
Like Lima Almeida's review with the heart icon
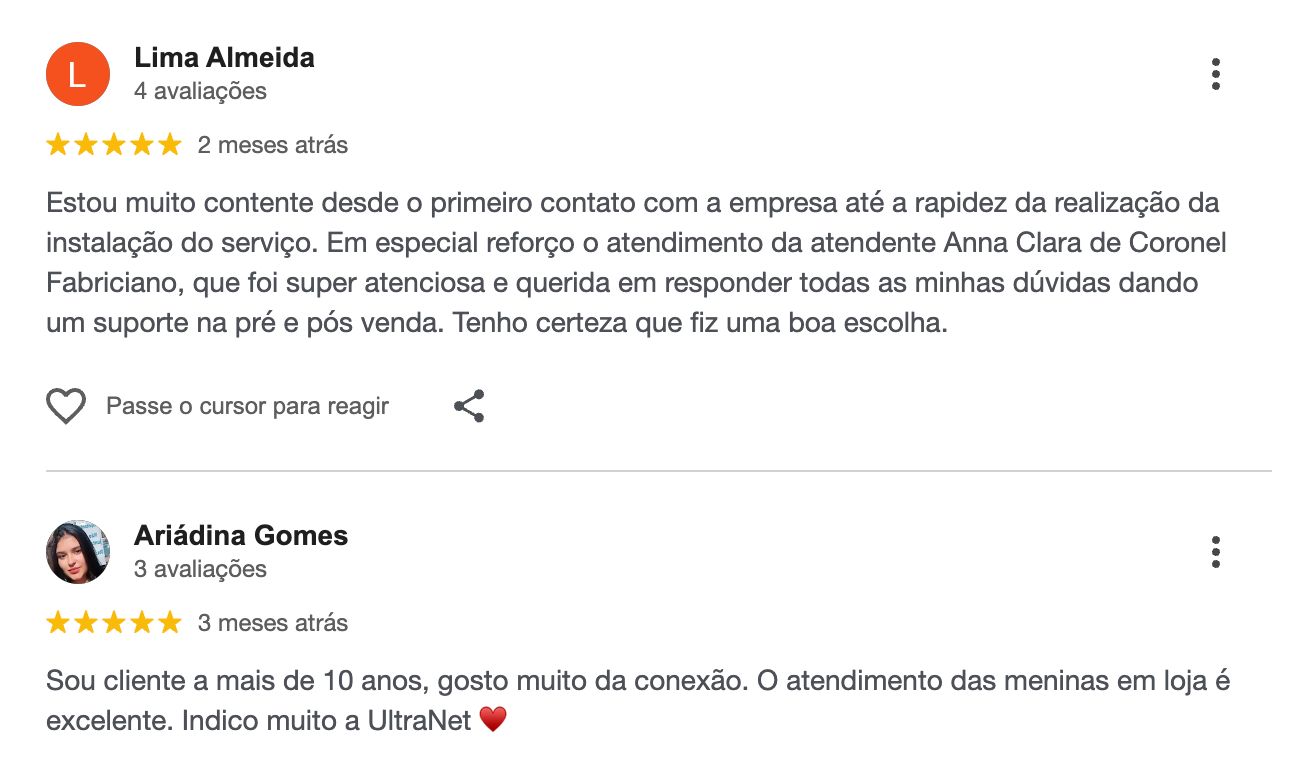pos(66,407)
